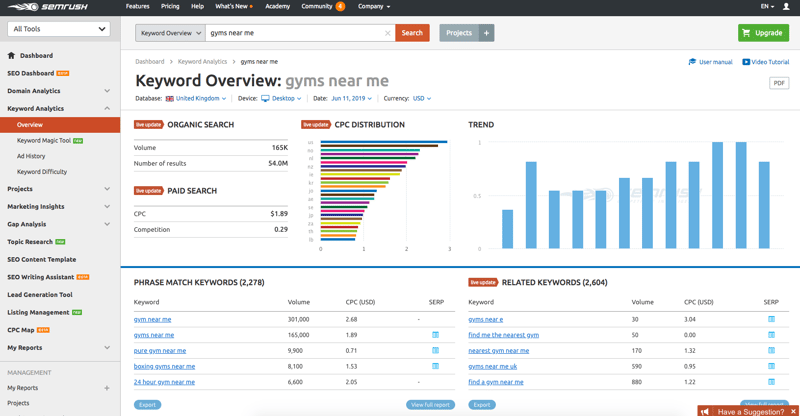Clear the search field with X icon
The height and width of the screenshot is (416, 800).
[x=387, y=33]
